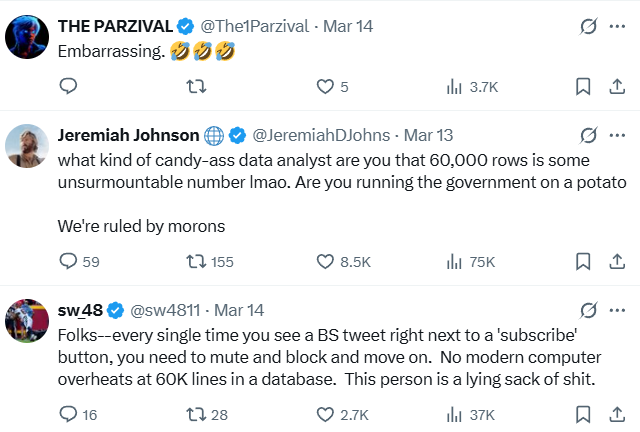Open more options on THE PARZIVAL's tweet

[618, 26]
